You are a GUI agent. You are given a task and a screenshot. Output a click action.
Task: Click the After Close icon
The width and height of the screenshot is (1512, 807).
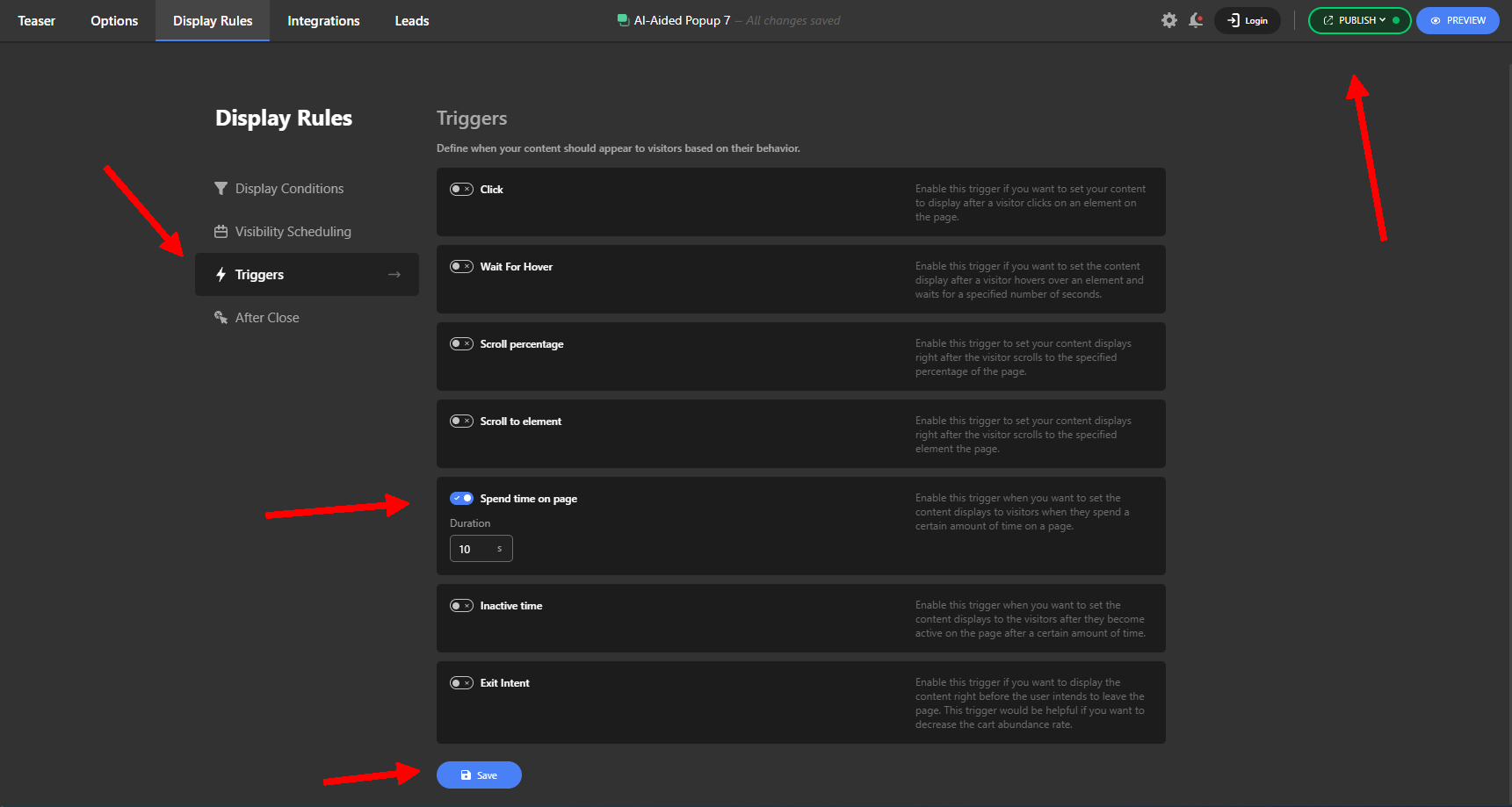pos(221,318)
